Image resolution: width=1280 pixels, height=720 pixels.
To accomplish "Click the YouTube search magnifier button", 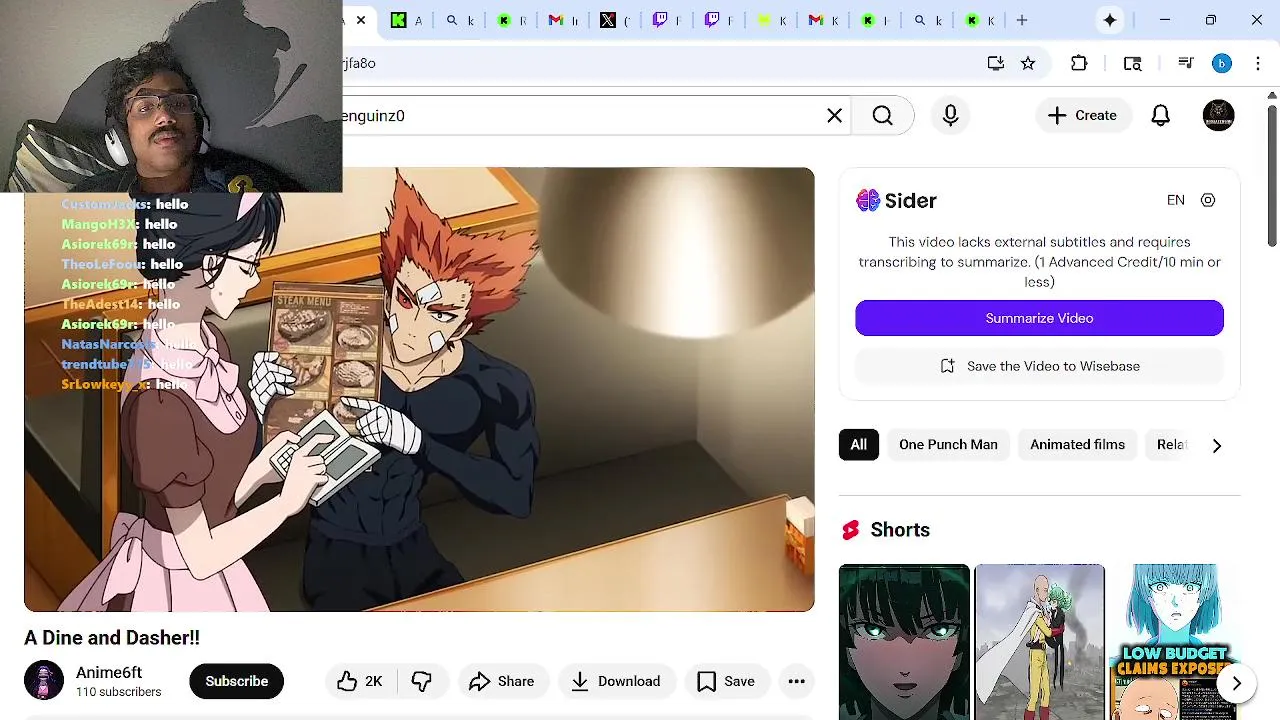I will click(x=882, y=115).
